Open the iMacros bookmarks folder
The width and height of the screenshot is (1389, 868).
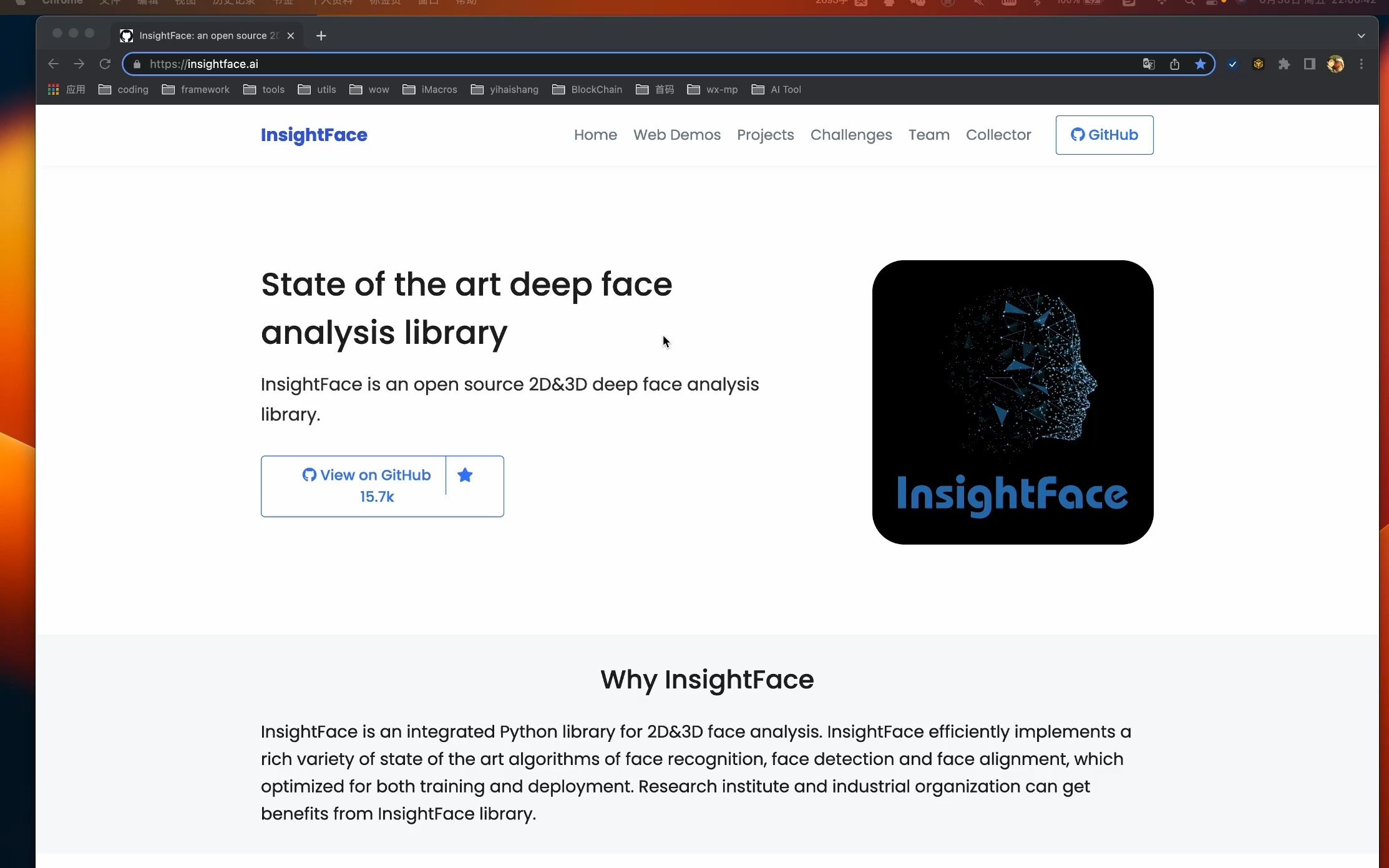click(430, 89)
